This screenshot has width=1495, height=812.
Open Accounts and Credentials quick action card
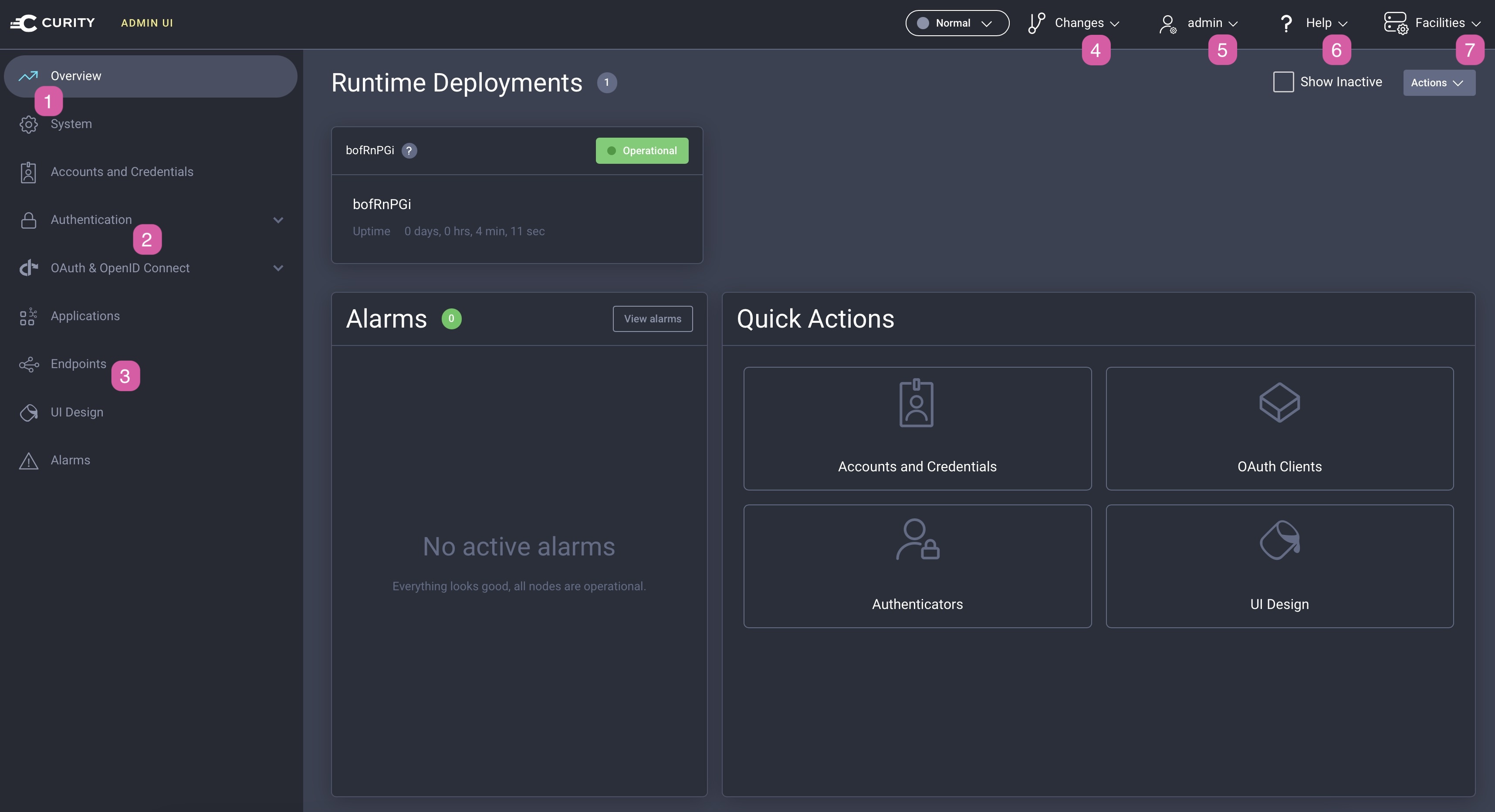pos(917,428)
